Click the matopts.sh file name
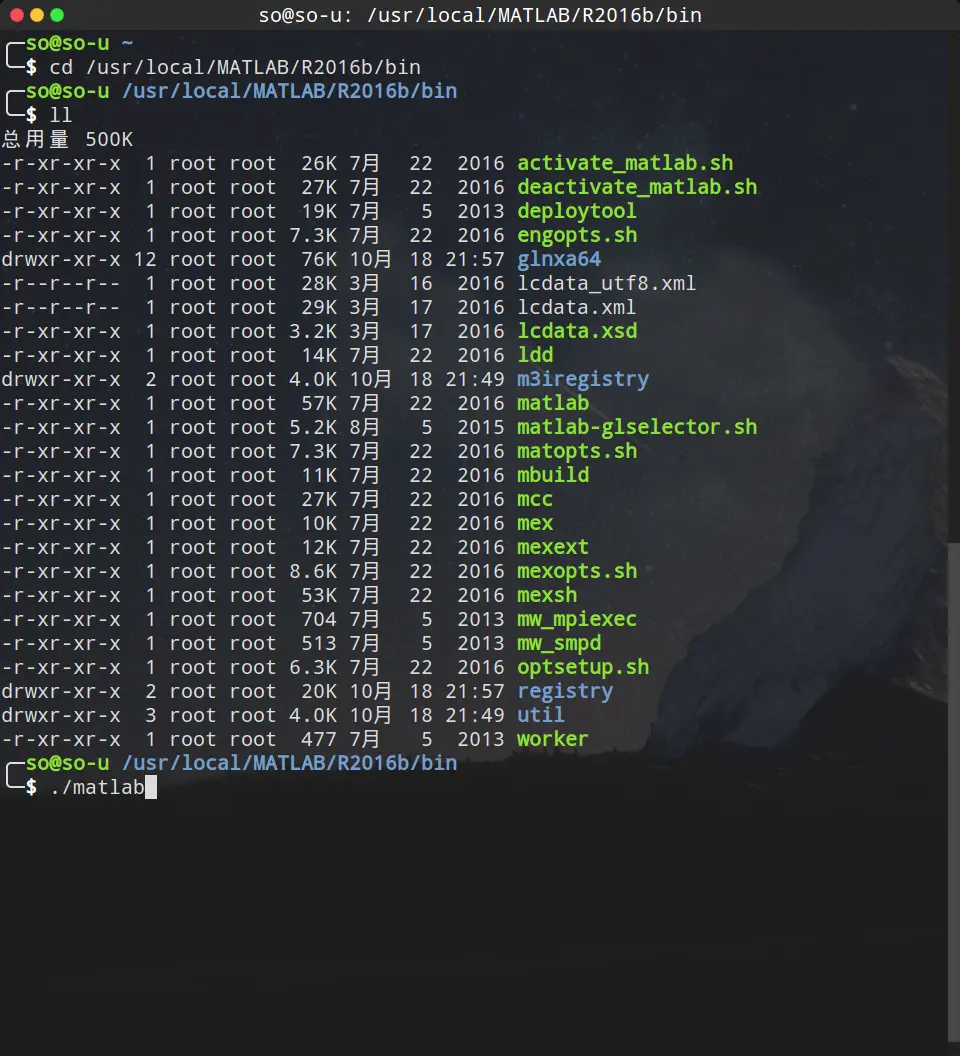Screen dimensions: 960x1056 click(x=577, y=451)
